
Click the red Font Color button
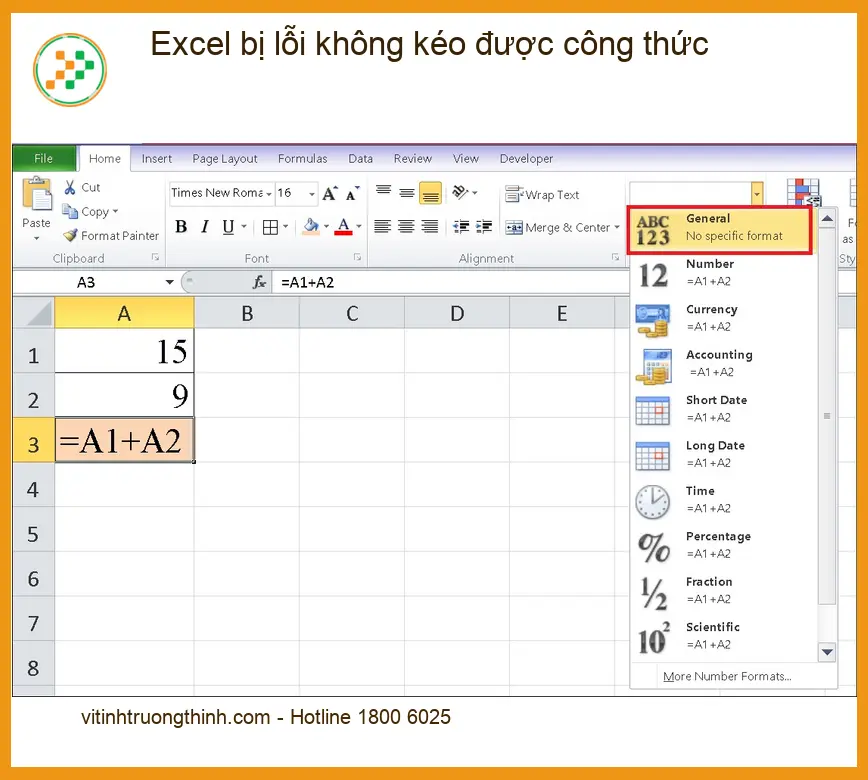pyautogui.click(x=343, y=226)
